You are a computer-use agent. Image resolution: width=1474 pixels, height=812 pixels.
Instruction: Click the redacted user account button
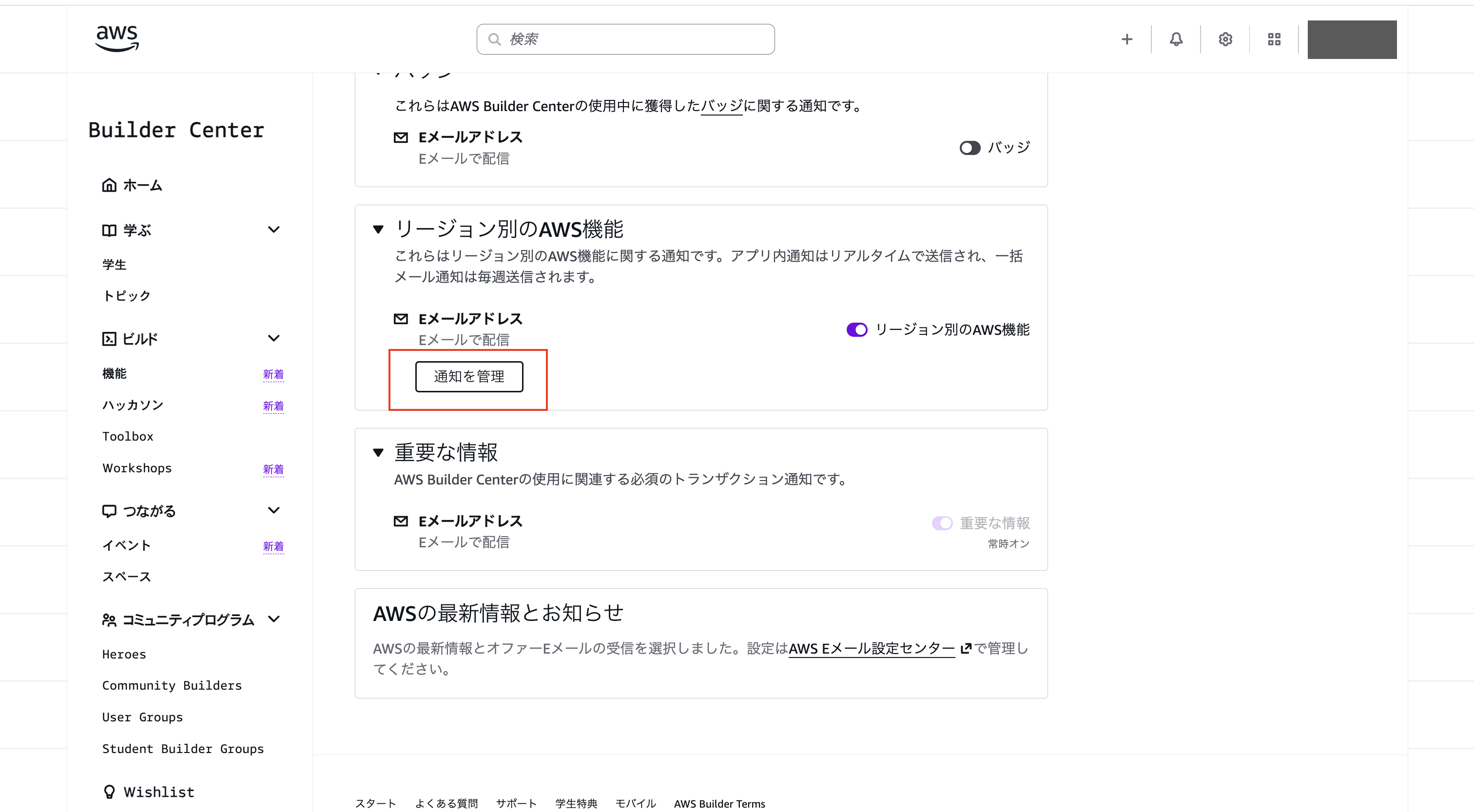click(1352, 39)
